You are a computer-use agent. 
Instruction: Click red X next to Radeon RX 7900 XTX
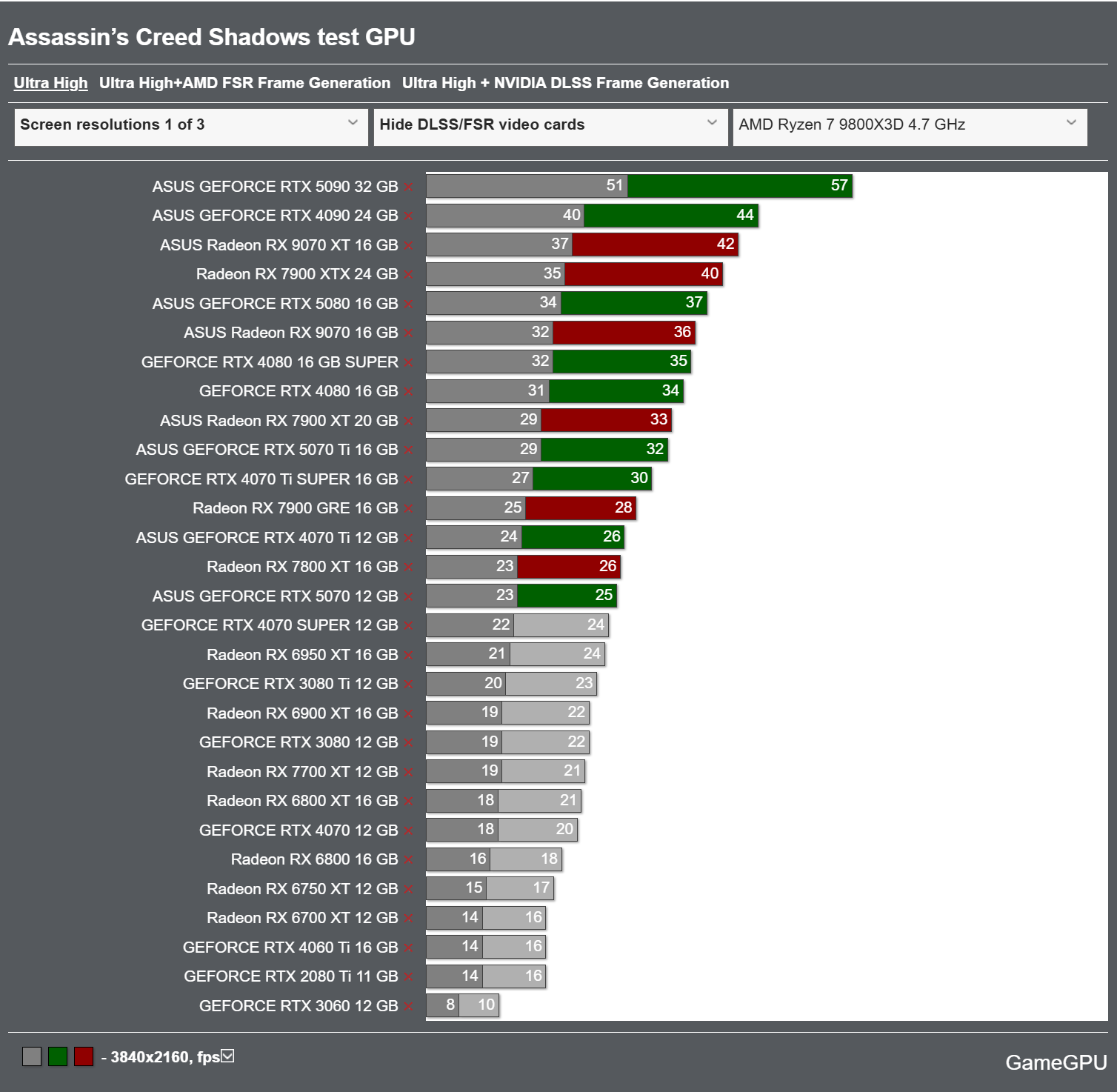[x=408, y=275]
